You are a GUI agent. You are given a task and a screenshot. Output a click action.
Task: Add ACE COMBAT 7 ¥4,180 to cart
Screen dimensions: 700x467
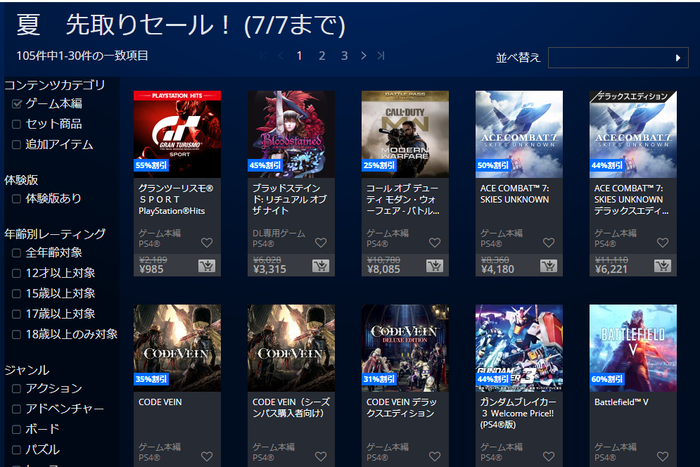(549, 266)
